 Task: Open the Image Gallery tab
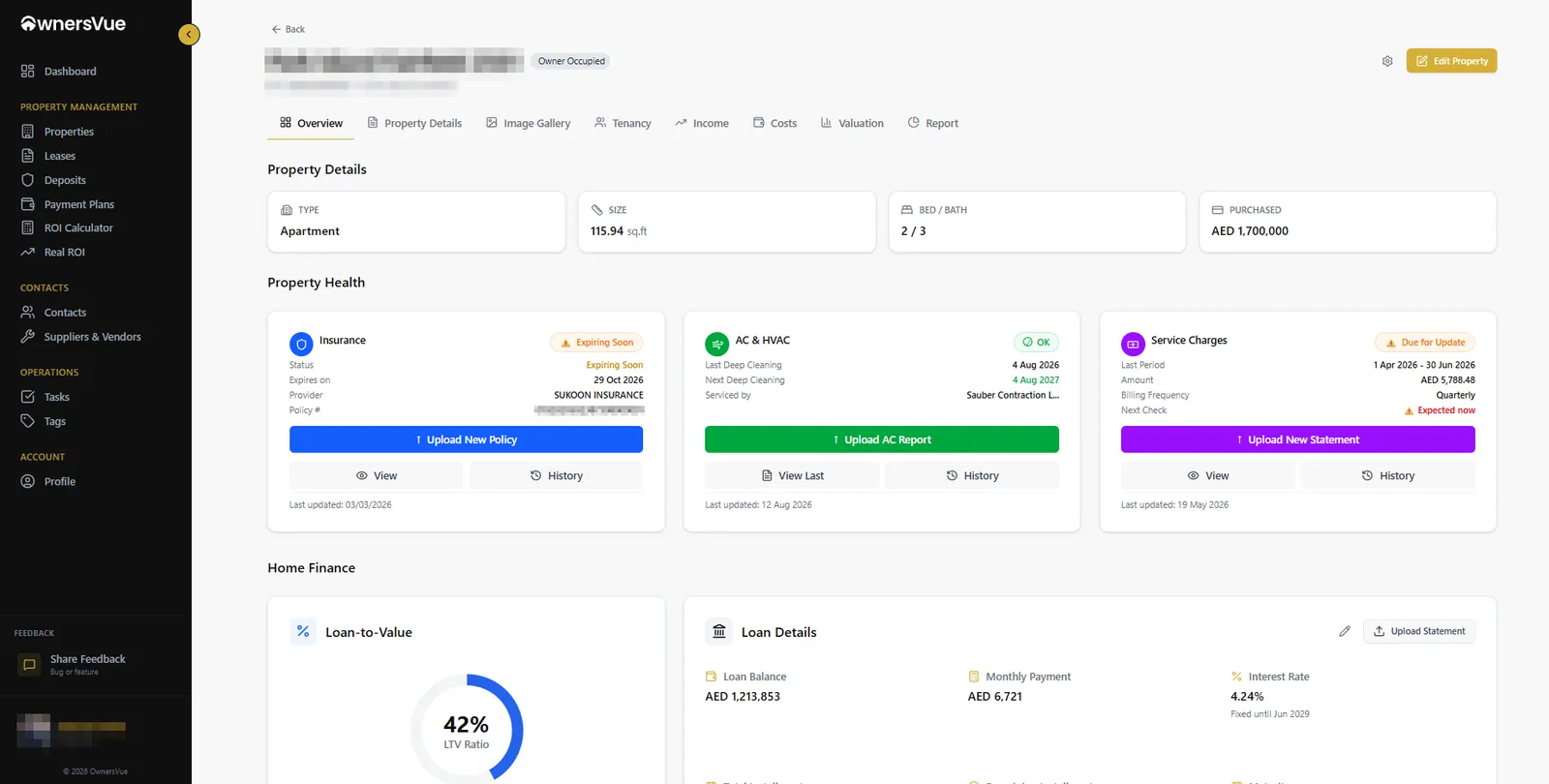[x=529, y=123]
